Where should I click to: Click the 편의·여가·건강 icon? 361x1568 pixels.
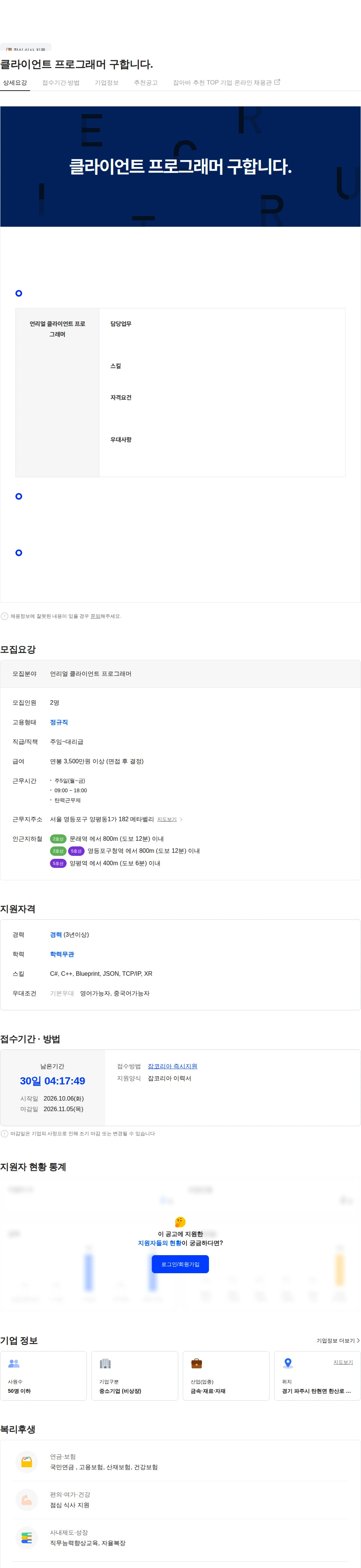(27, 1500)
